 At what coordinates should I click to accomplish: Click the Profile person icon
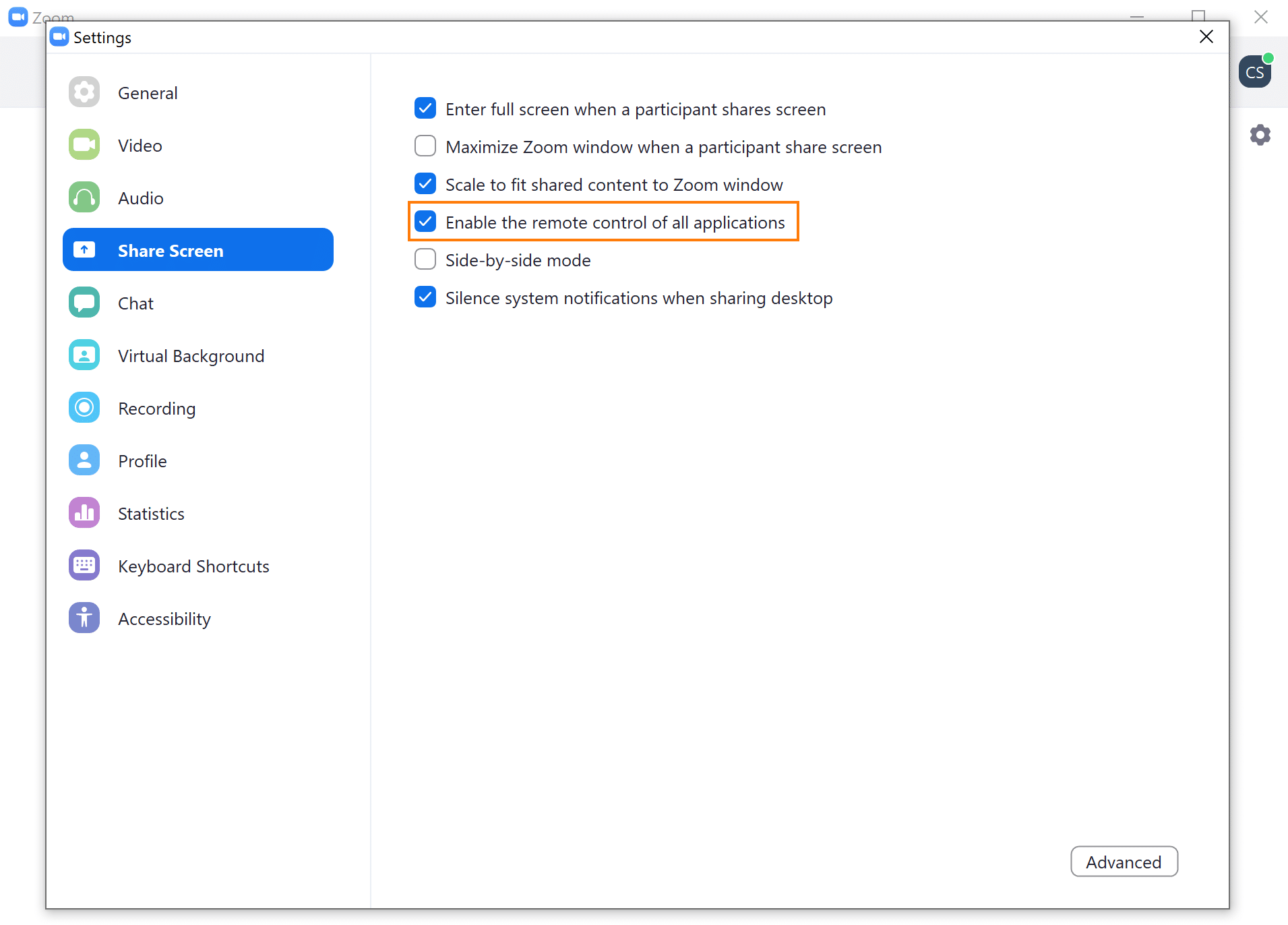[x=84, y=460]
